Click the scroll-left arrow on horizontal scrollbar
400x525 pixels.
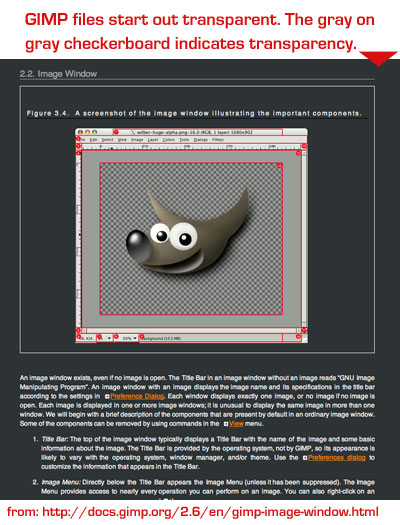(x=84, y=330)
